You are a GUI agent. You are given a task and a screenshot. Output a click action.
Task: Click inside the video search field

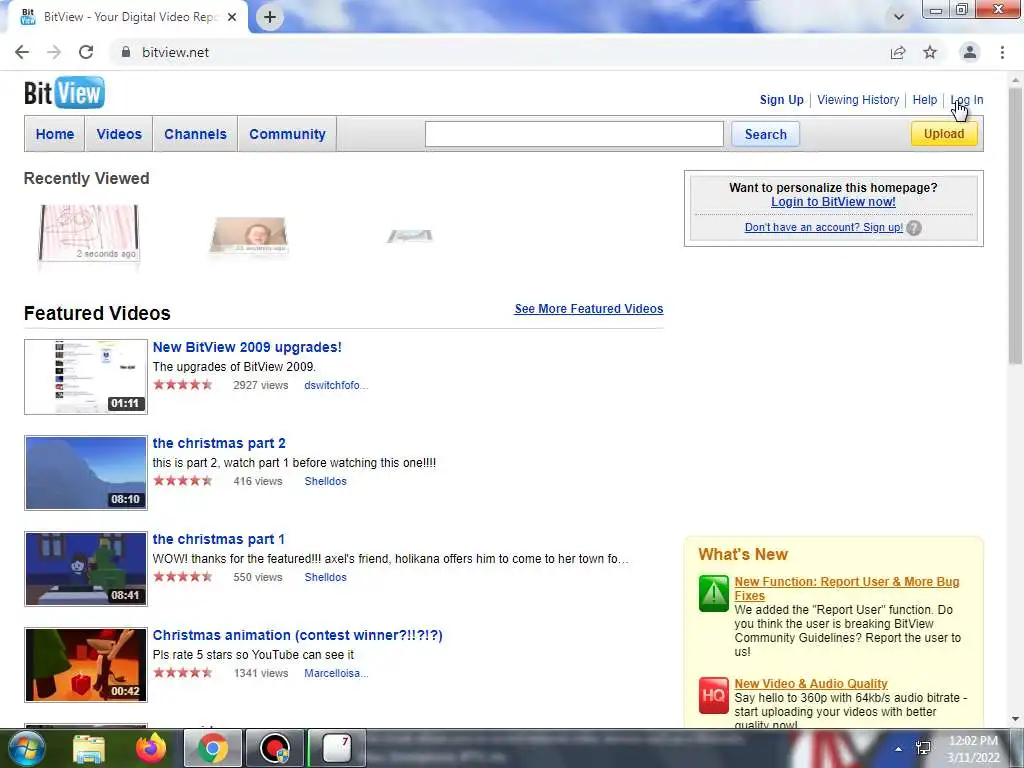574,134
